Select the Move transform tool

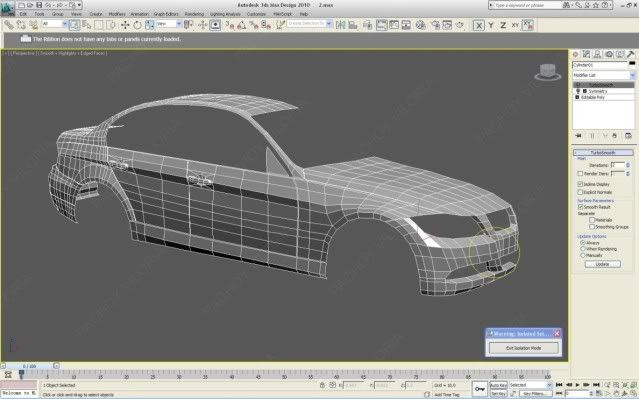[125, 25]
